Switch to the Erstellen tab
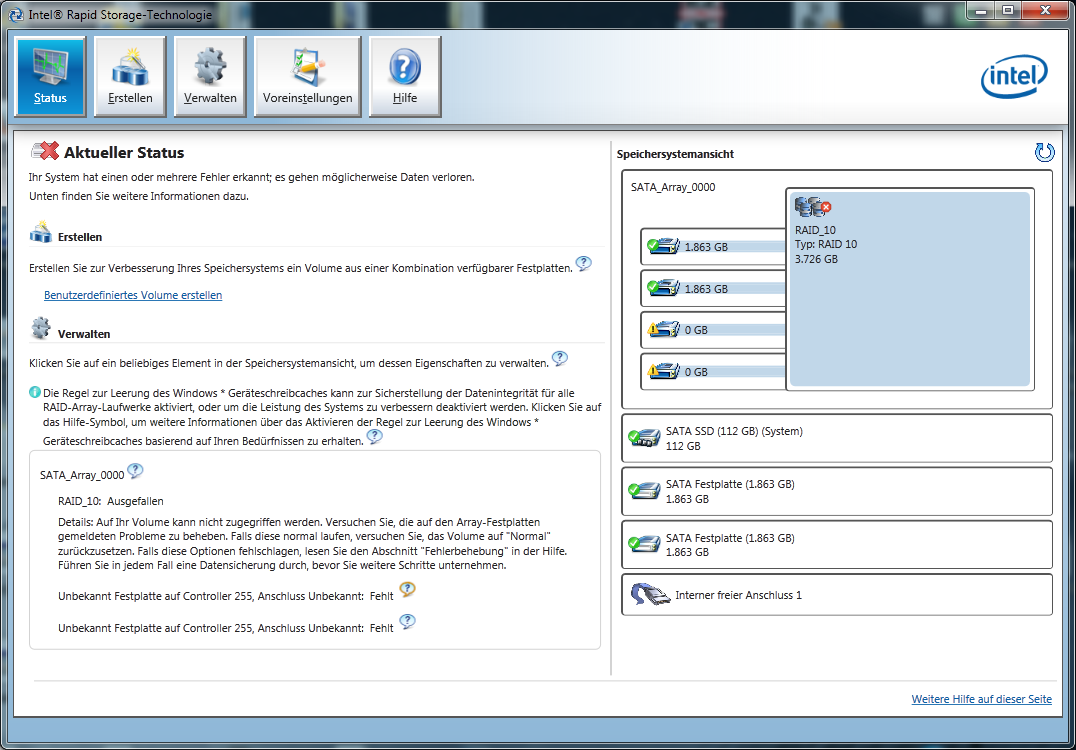Image resolution: width=1076 pixels, height=750 pixels. point(130,76)
